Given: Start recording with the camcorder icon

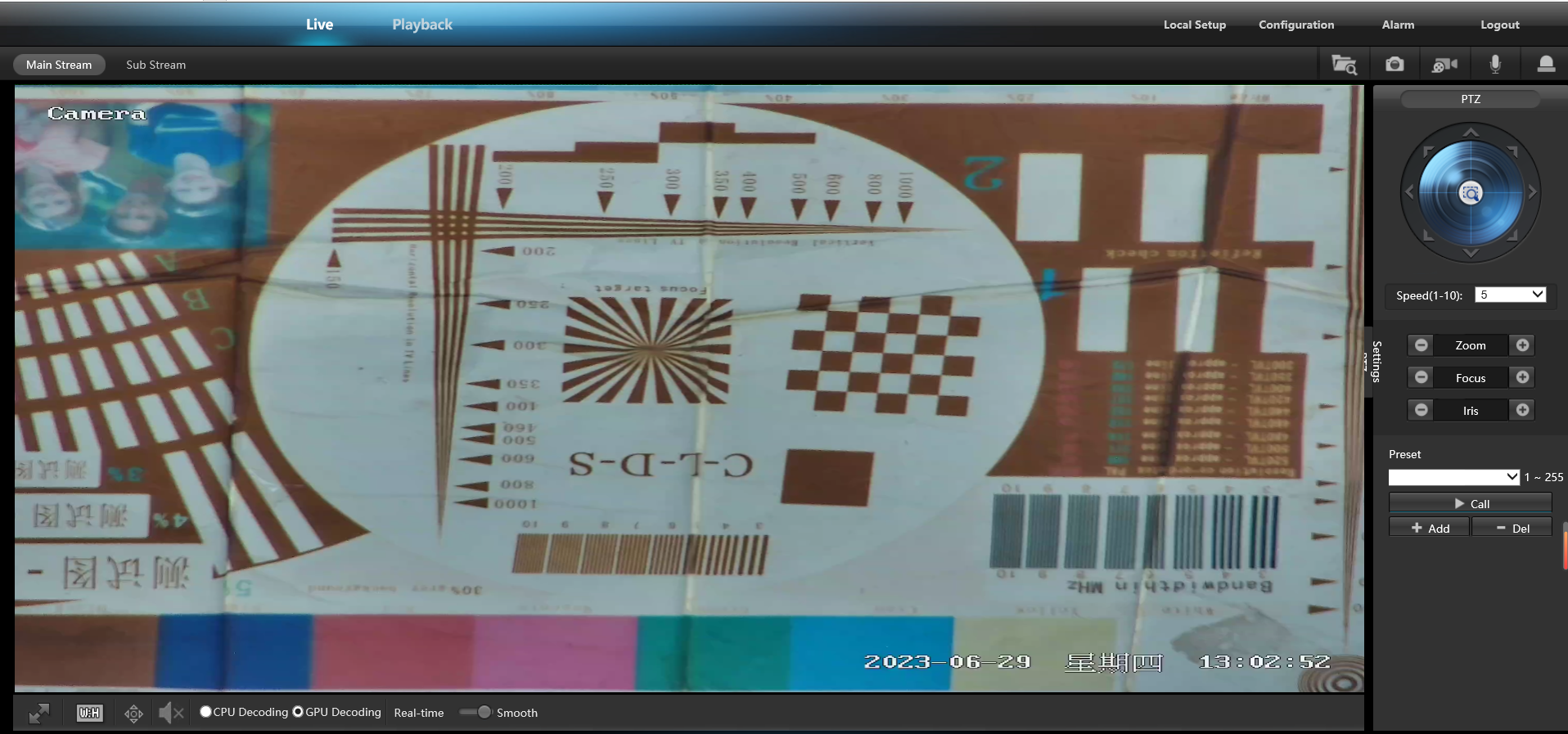Looking at the screenshot, I should [x=1444, y=65].
